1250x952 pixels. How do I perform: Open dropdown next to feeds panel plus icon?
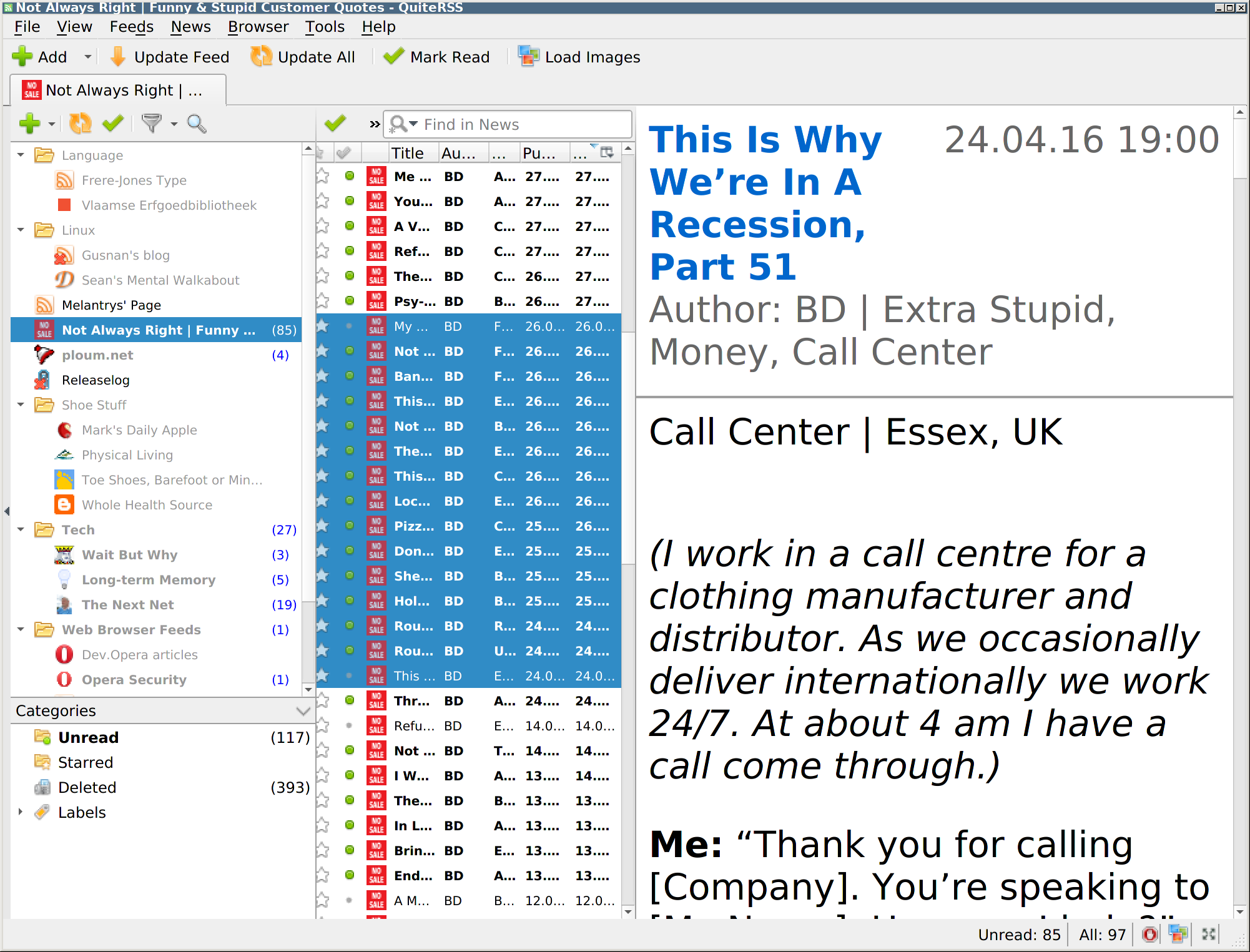coord(52,124)
